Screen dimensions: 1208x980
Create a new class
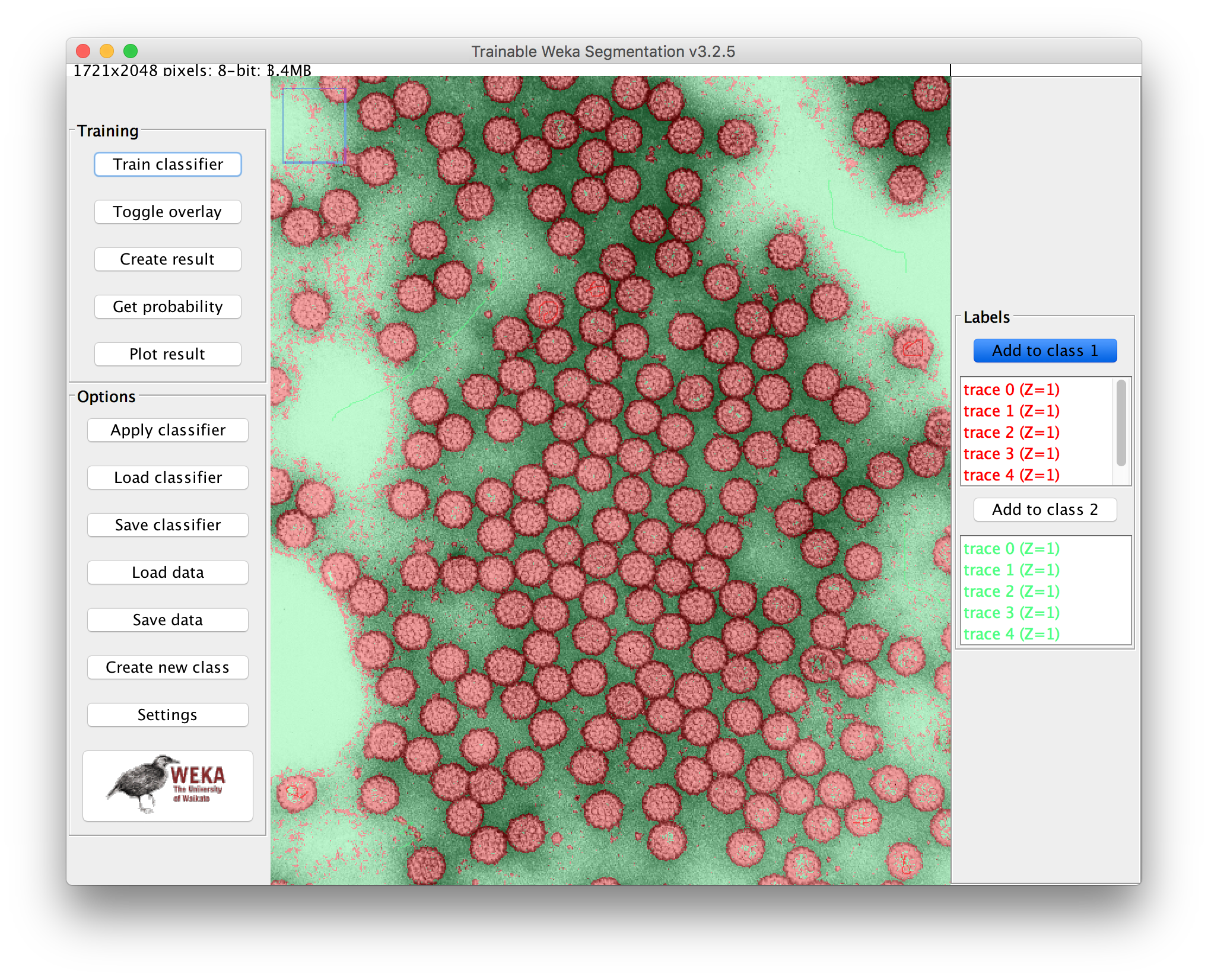(167, 667)
